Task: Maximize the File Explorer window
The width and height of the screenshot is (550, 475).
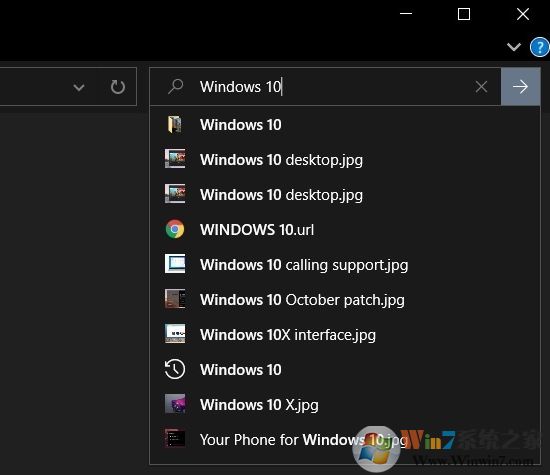Action: pos(464,14)
